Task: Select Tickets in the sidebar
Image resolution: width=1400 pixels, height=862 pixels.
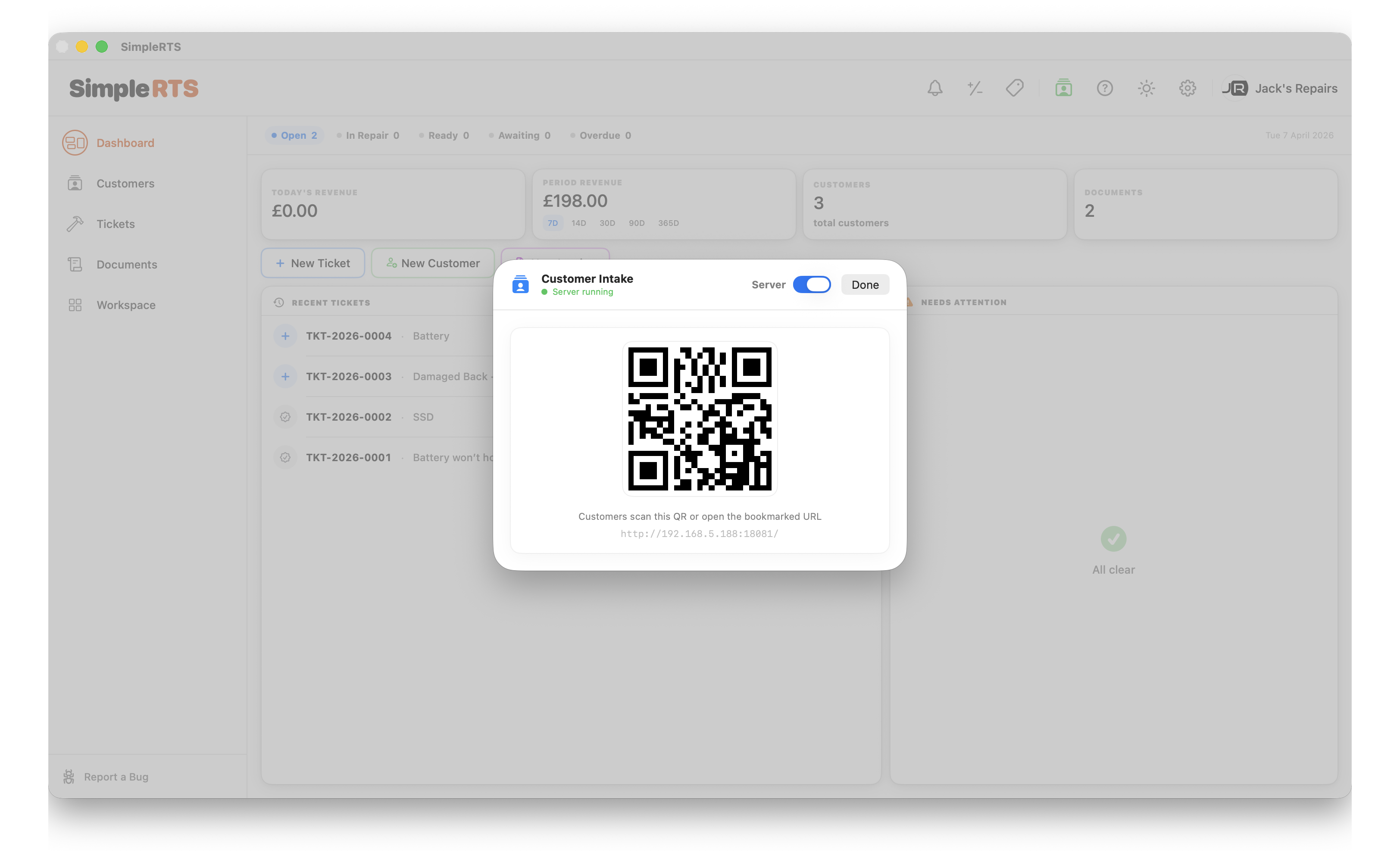Action: 115,224
